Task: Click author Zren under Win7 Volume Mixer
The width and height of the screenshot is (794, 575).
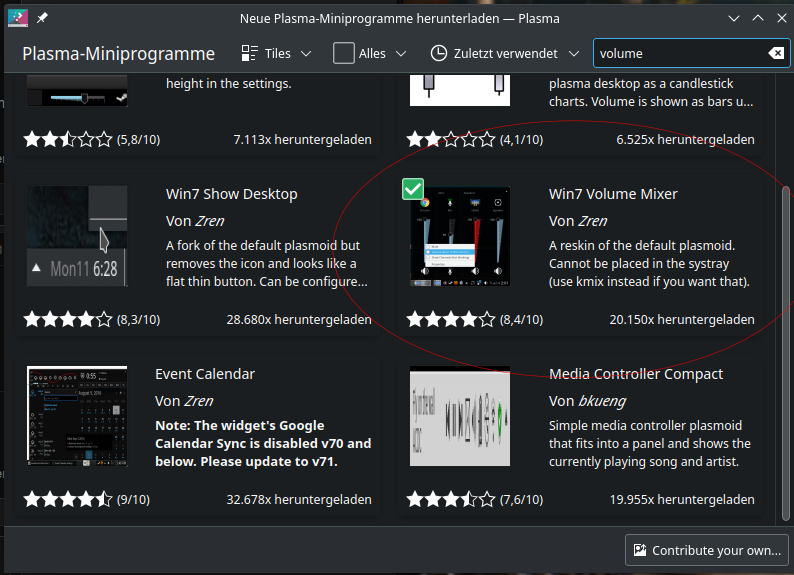Action: coord(592,221)
